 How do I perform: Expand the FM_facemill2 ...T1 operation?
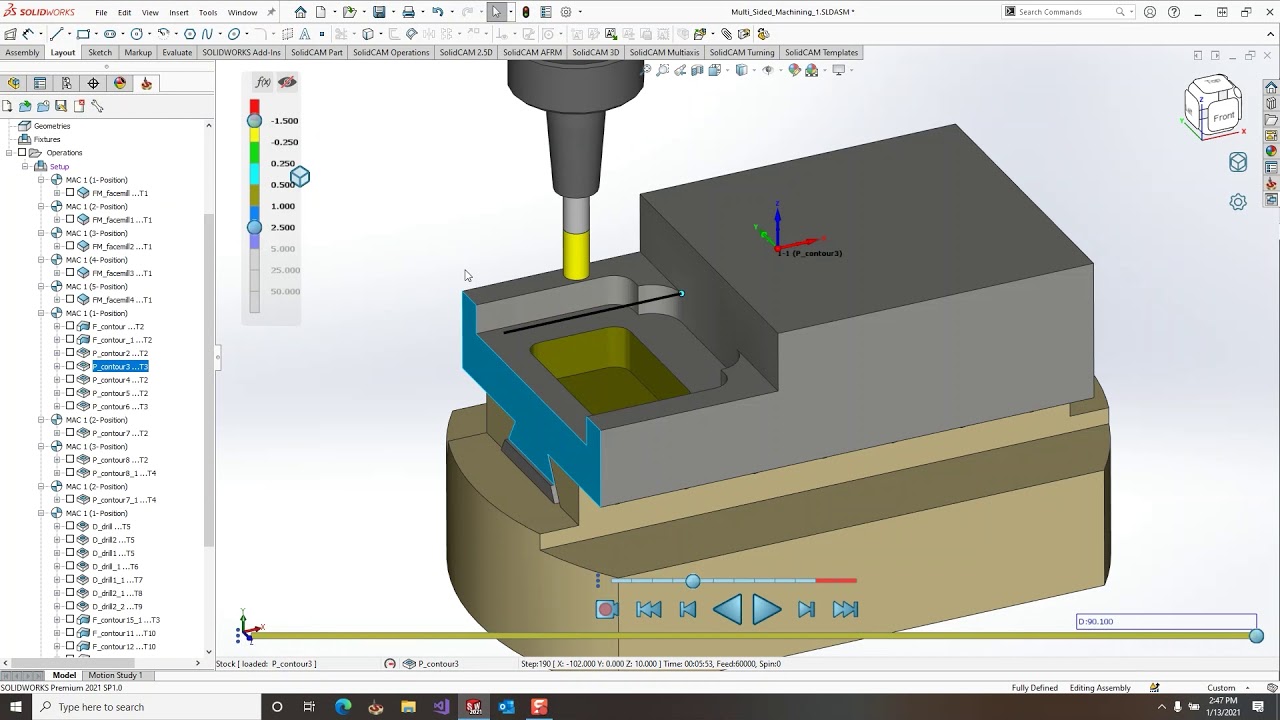pos(57,246)
